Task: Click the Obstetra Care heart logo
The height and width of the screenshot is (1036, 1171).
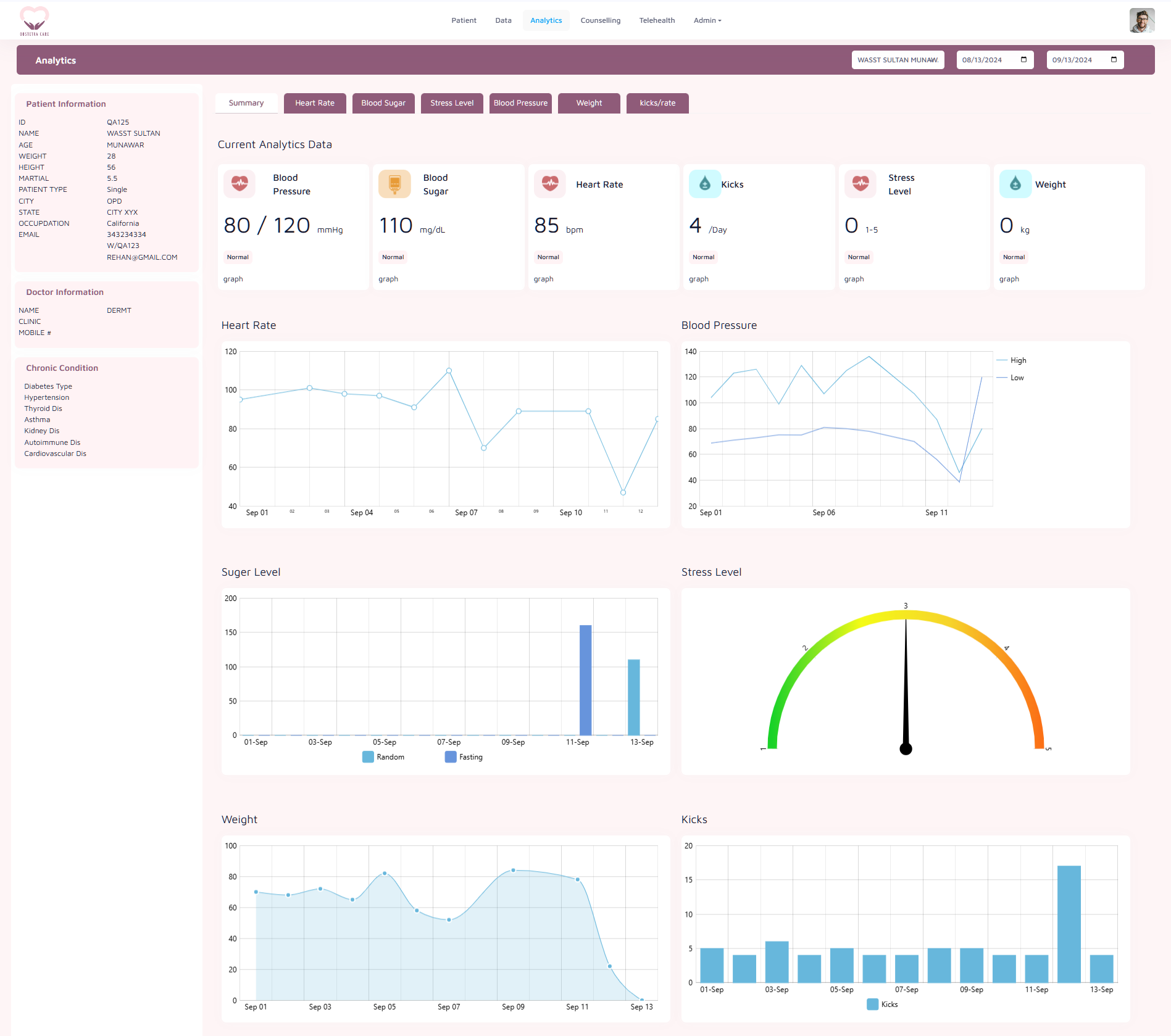Action: tap(34, 20)
